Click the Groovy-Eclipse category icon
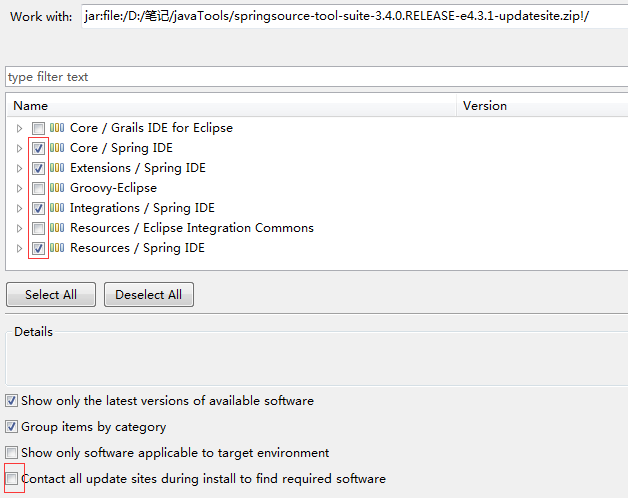This screenshot has height=498, width=628. click(57, 188)
